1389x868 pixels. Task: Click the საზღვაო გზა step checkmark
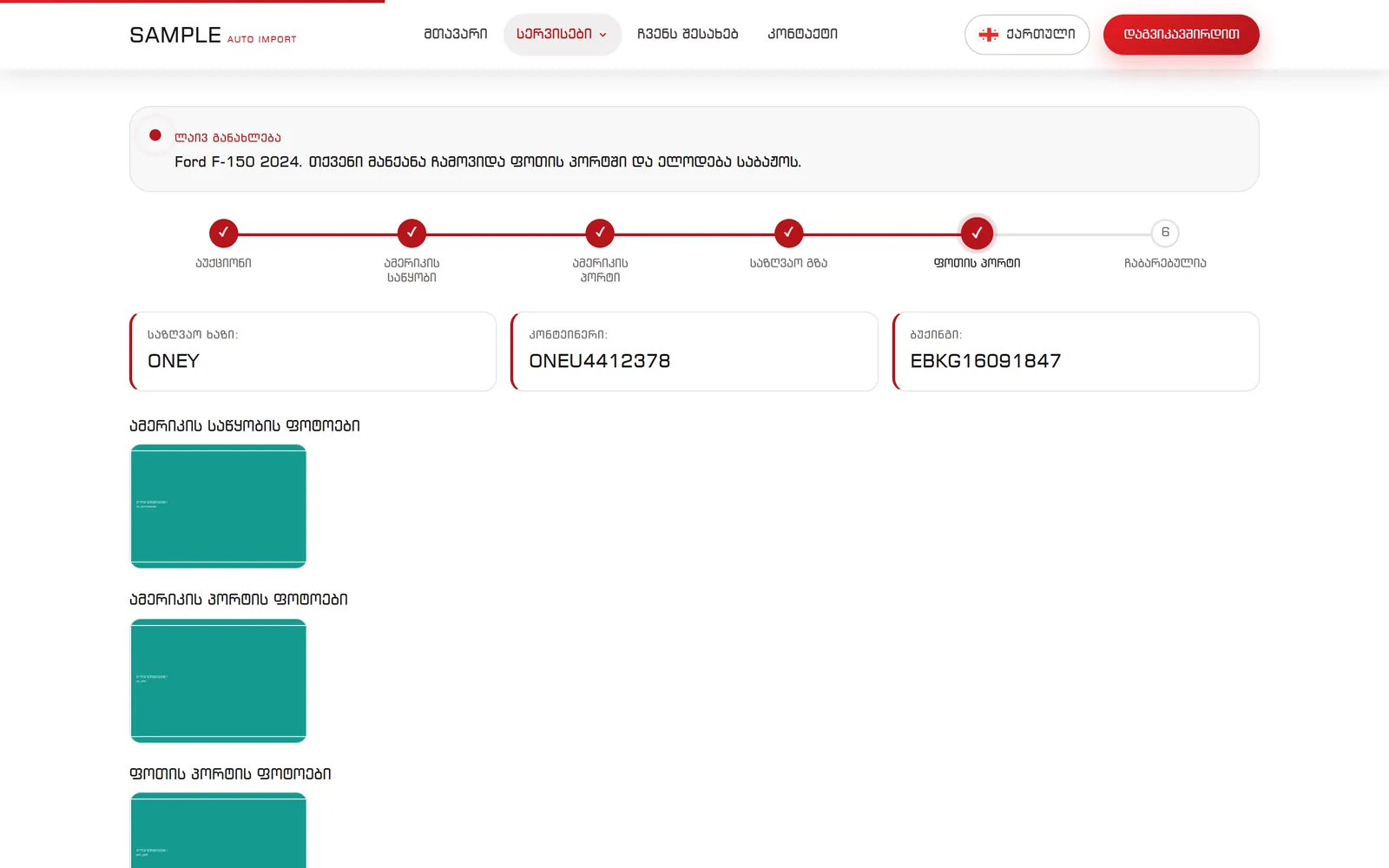pos(788,233)
